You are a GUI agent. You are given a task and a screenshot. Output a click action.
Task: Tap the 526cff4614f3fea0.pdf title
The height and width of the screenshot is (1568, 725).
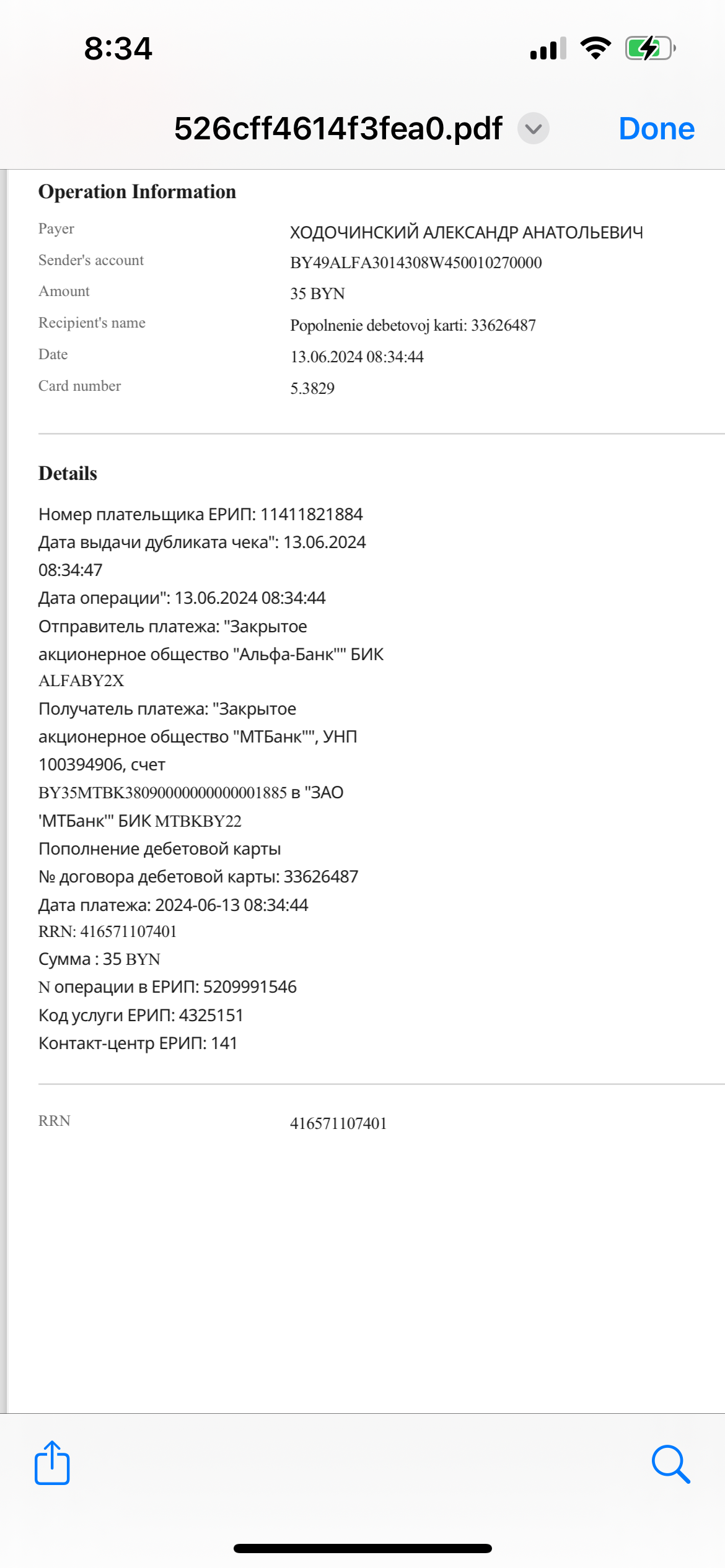(338, 129)
